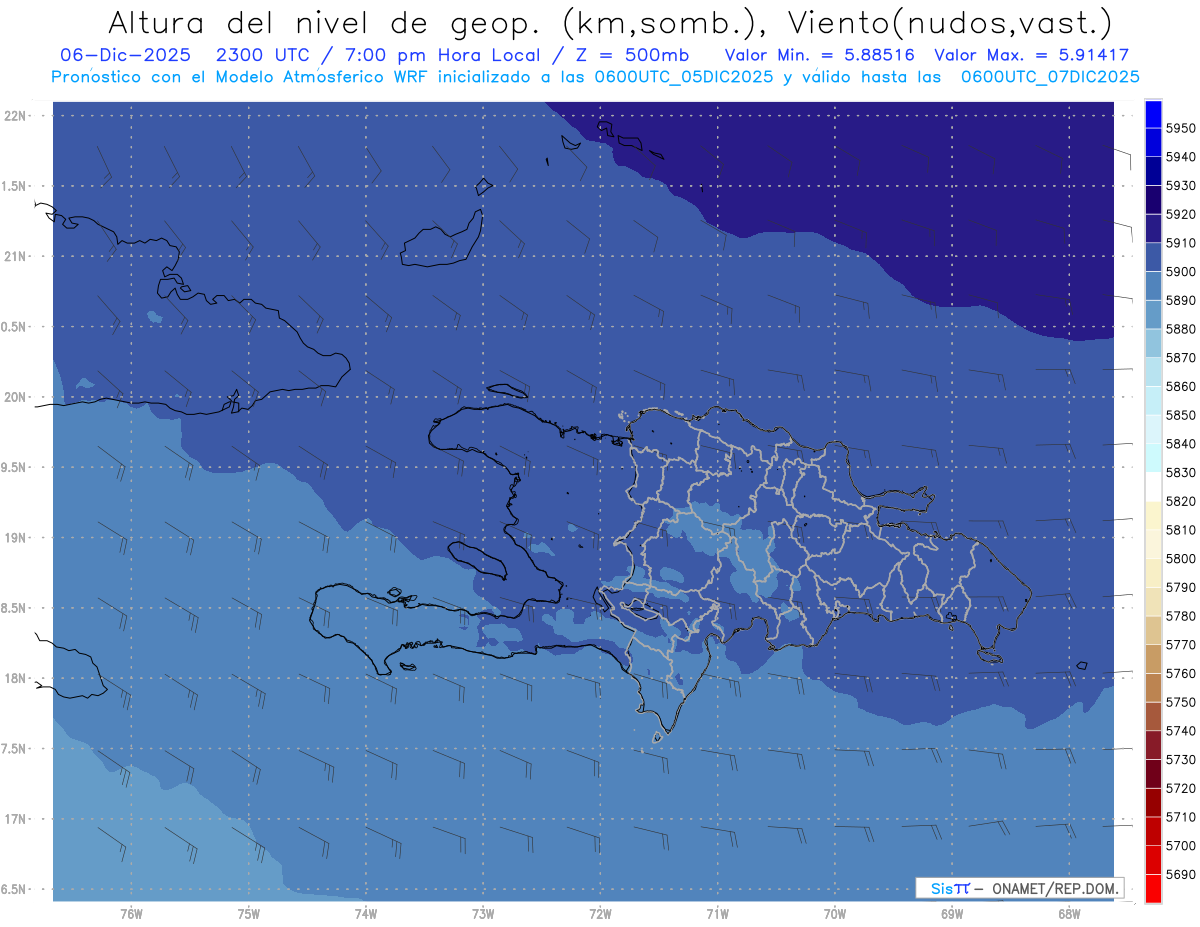The image size is (1200, 927).
Task: Click the '19N' latitude label
Action: point(14,538)
